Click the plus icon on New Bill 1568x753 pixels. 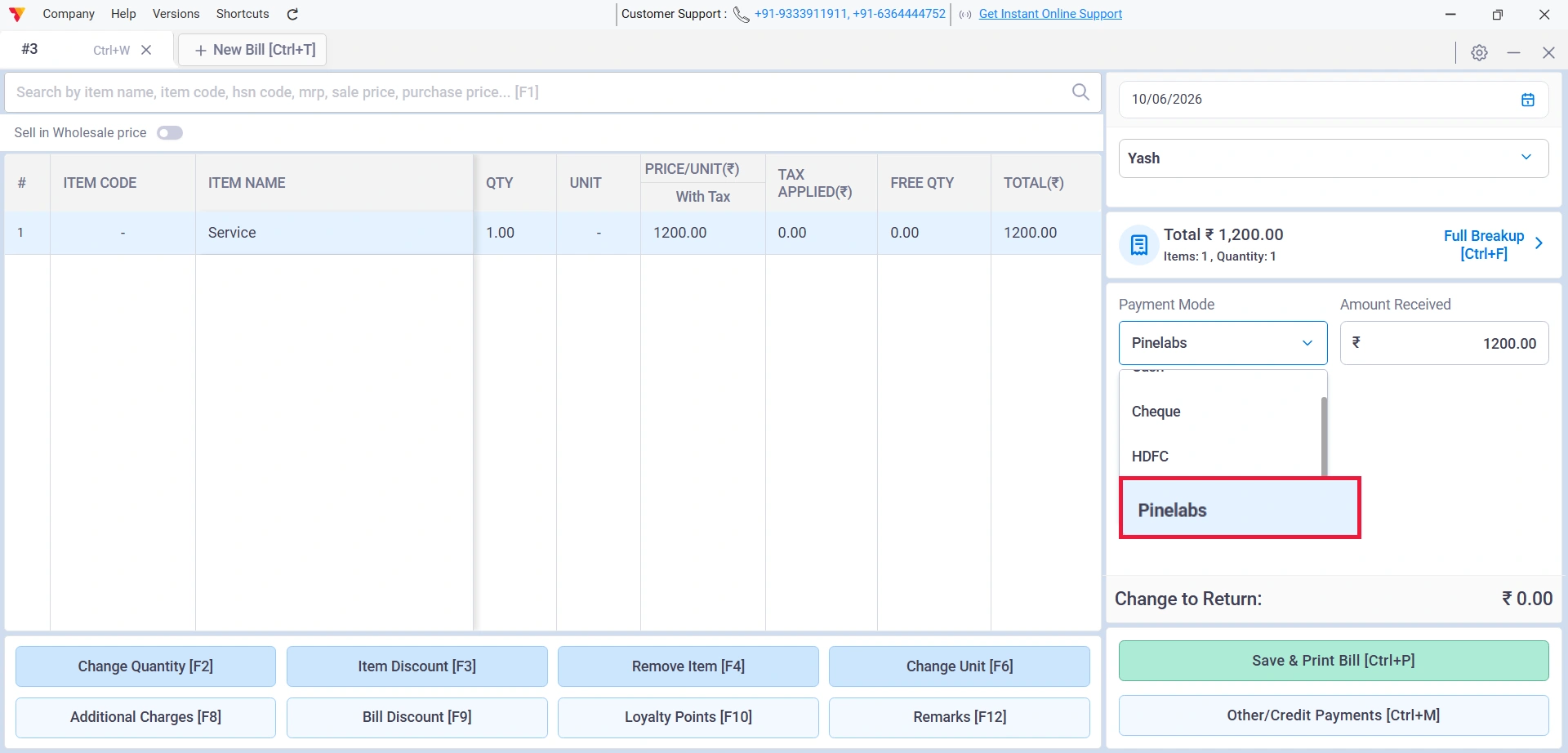click(200, 51)
